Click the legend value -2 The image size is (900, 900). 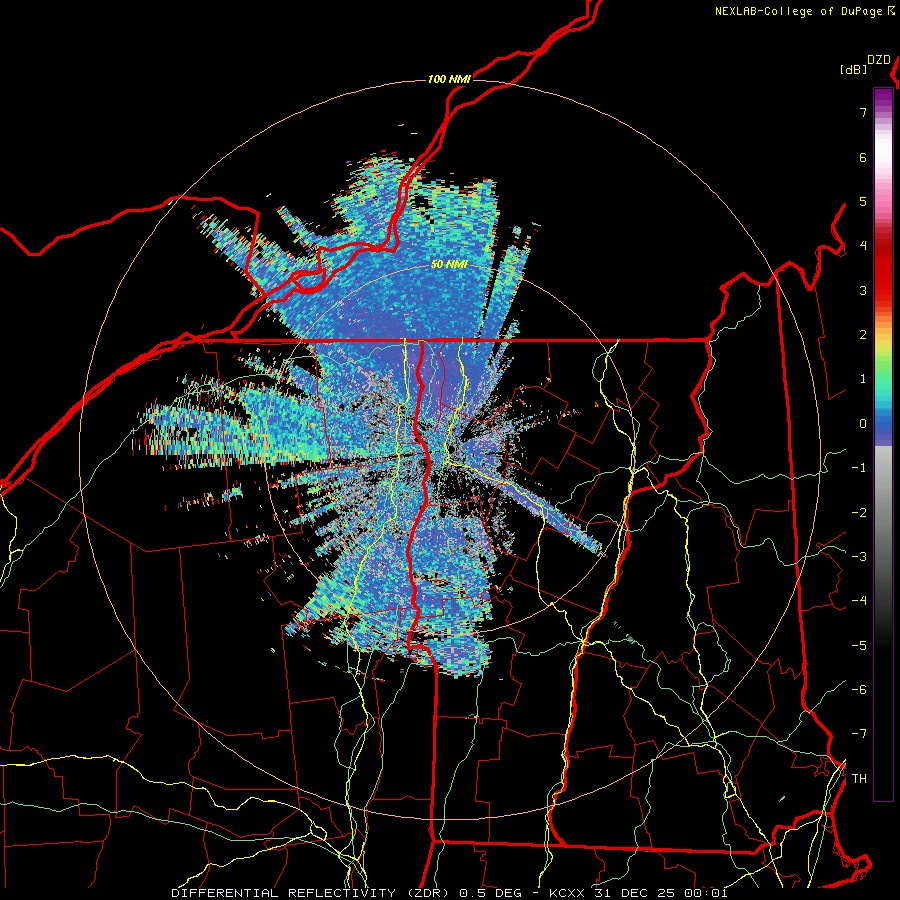point(859,513)
